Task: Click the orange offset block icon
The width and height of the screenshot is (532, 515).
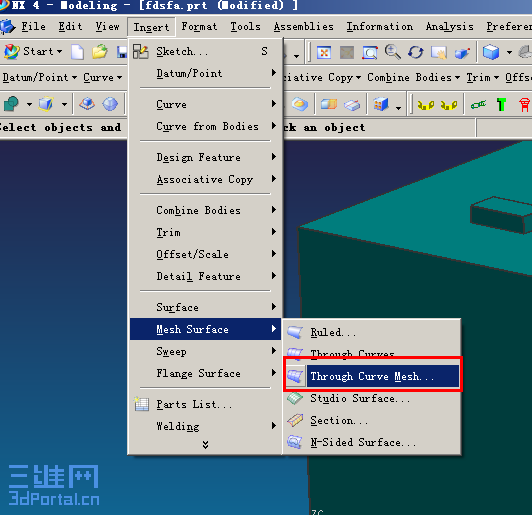Action: point(329,104)
